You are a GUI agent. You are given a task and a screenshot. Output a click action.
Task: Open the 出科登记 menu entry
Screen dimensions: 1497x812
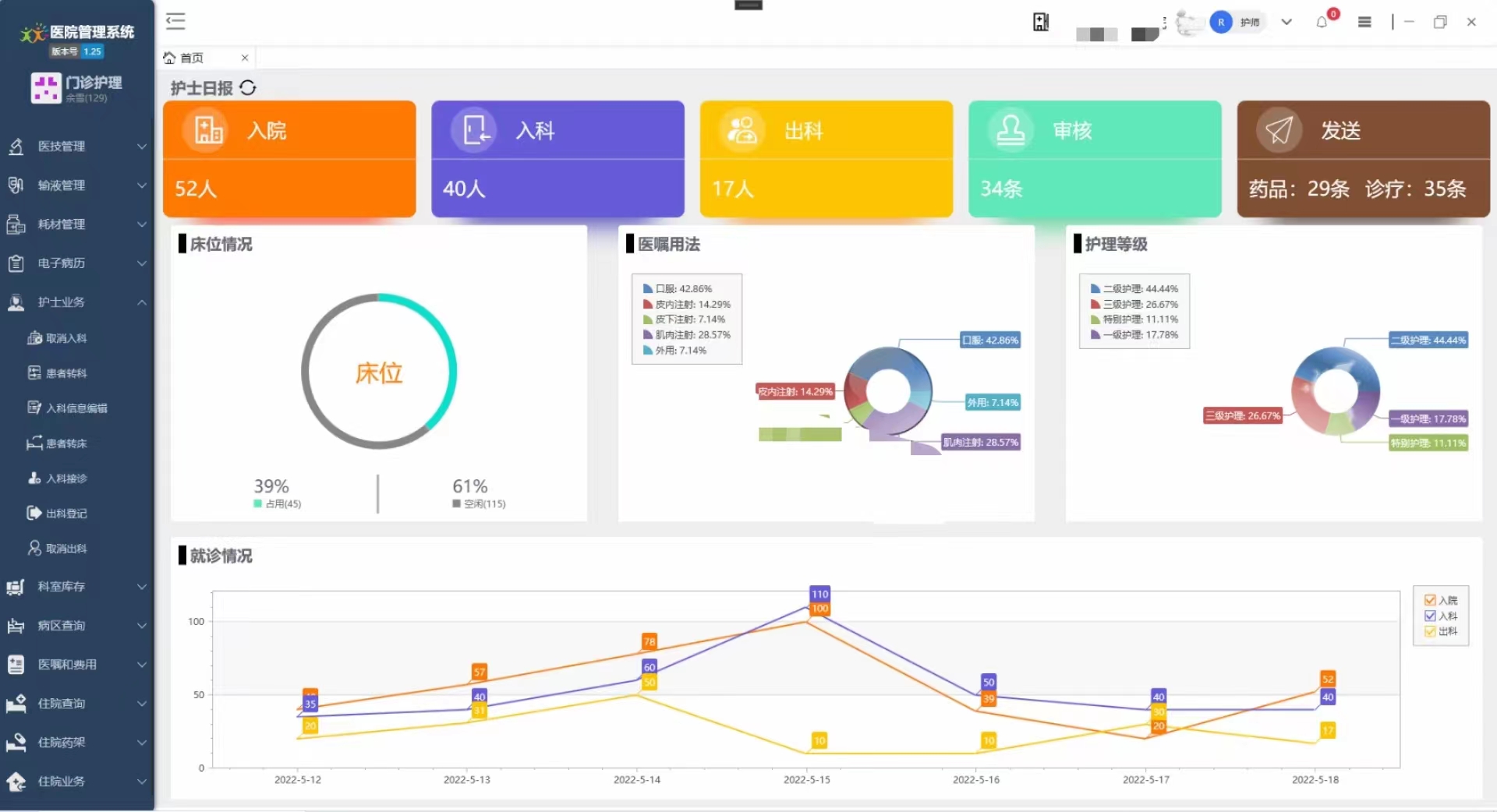pyautogui.click(x=65, y=514)
